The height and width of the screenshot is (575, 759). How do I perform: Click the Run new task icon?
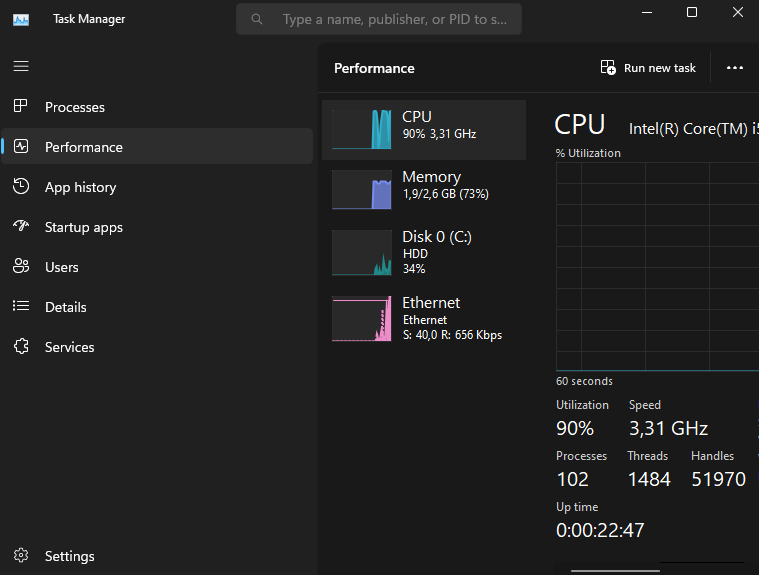click(x=608, y=67)
